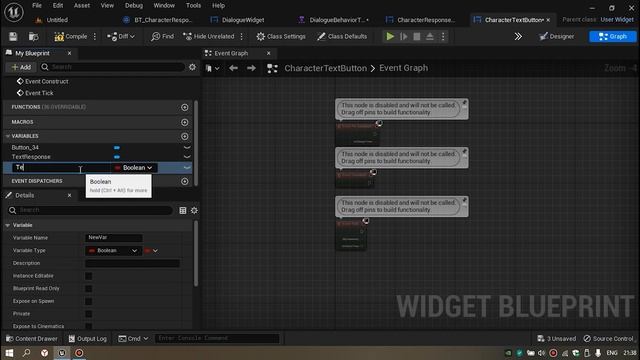The image size is (640, 360).
Task: Click the Save icon in the toolbar
Action: 13,36
